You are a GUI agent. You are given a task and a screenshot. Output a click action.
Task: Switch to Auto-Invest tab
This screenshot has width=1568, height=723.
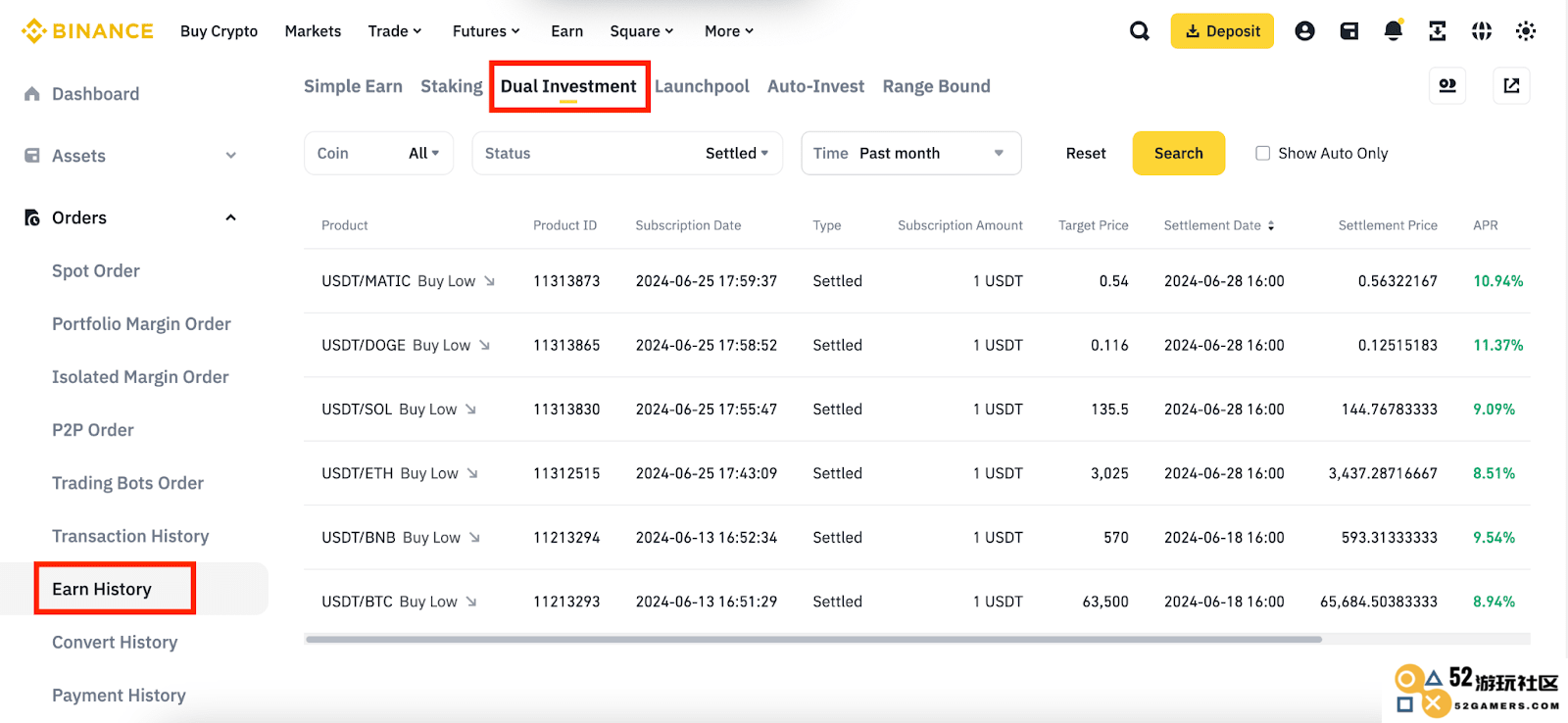(815, 86)
